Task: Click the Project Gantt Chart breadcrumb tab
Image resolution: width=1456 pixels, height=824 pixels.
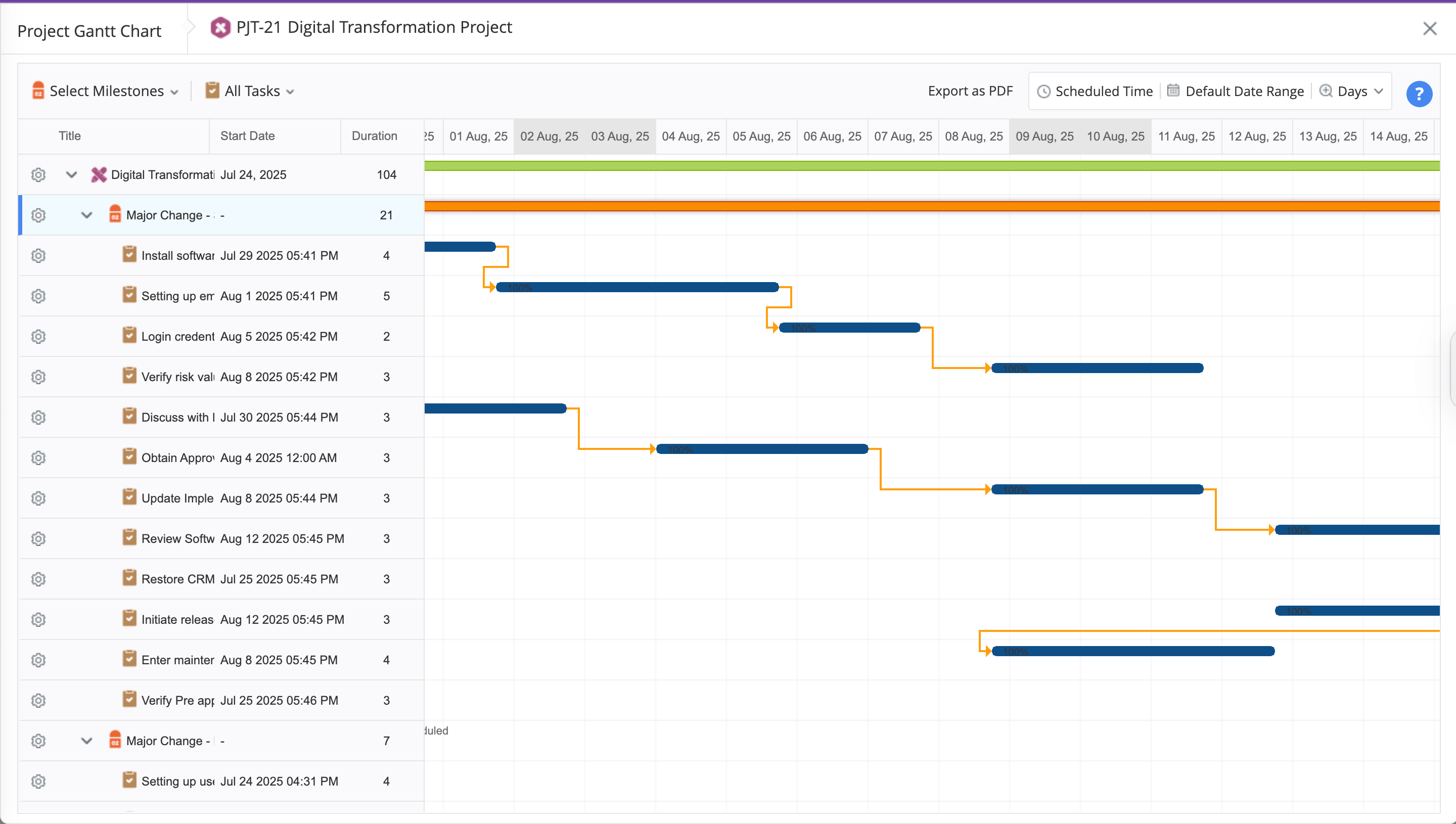Action: 89,31
